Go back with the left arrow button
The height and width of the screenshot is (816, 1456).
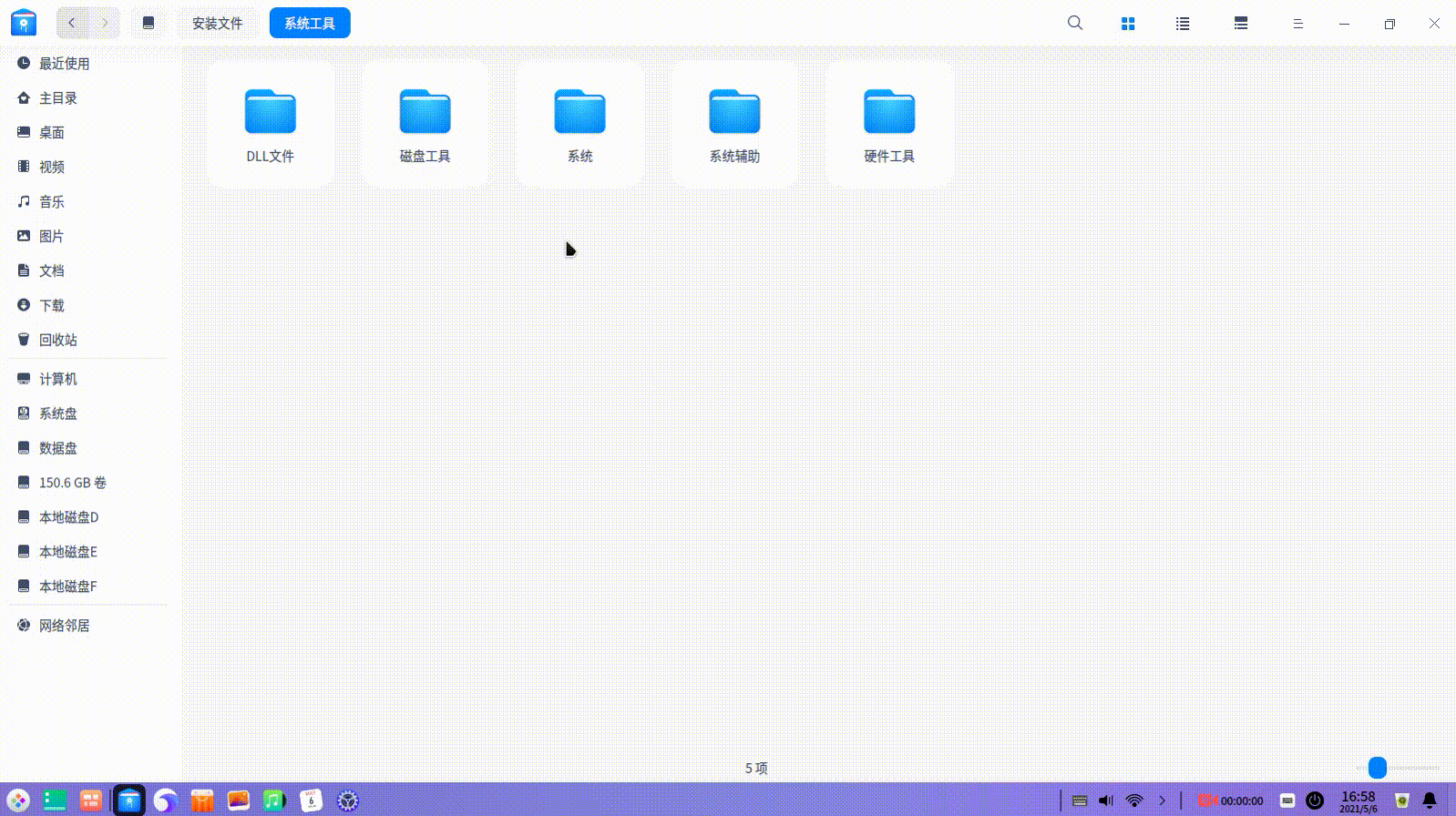[x=72, y=23]
